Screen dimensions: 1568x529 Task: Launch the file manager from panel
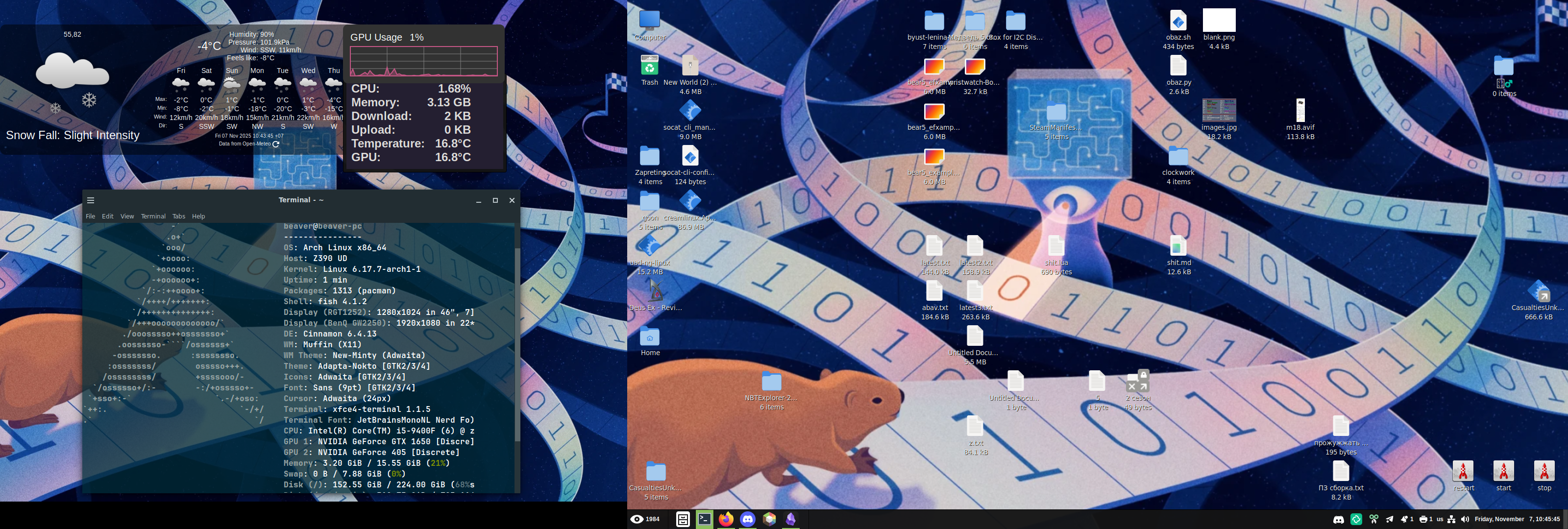[x=683, y=519]
